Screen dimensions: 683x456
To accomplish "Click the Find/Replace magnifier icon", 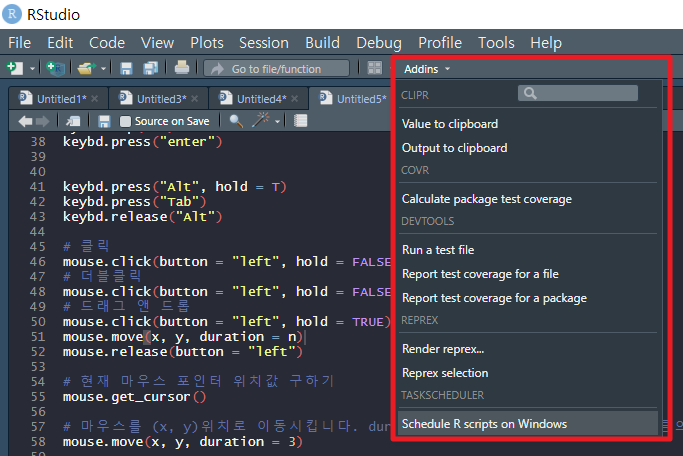I will [x=236, y=121].
